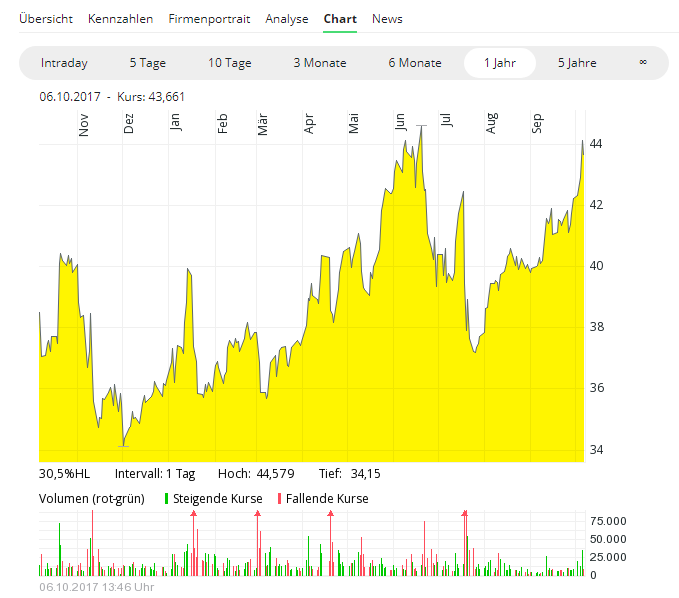Click the Jun month label on chart

[400, 122]
